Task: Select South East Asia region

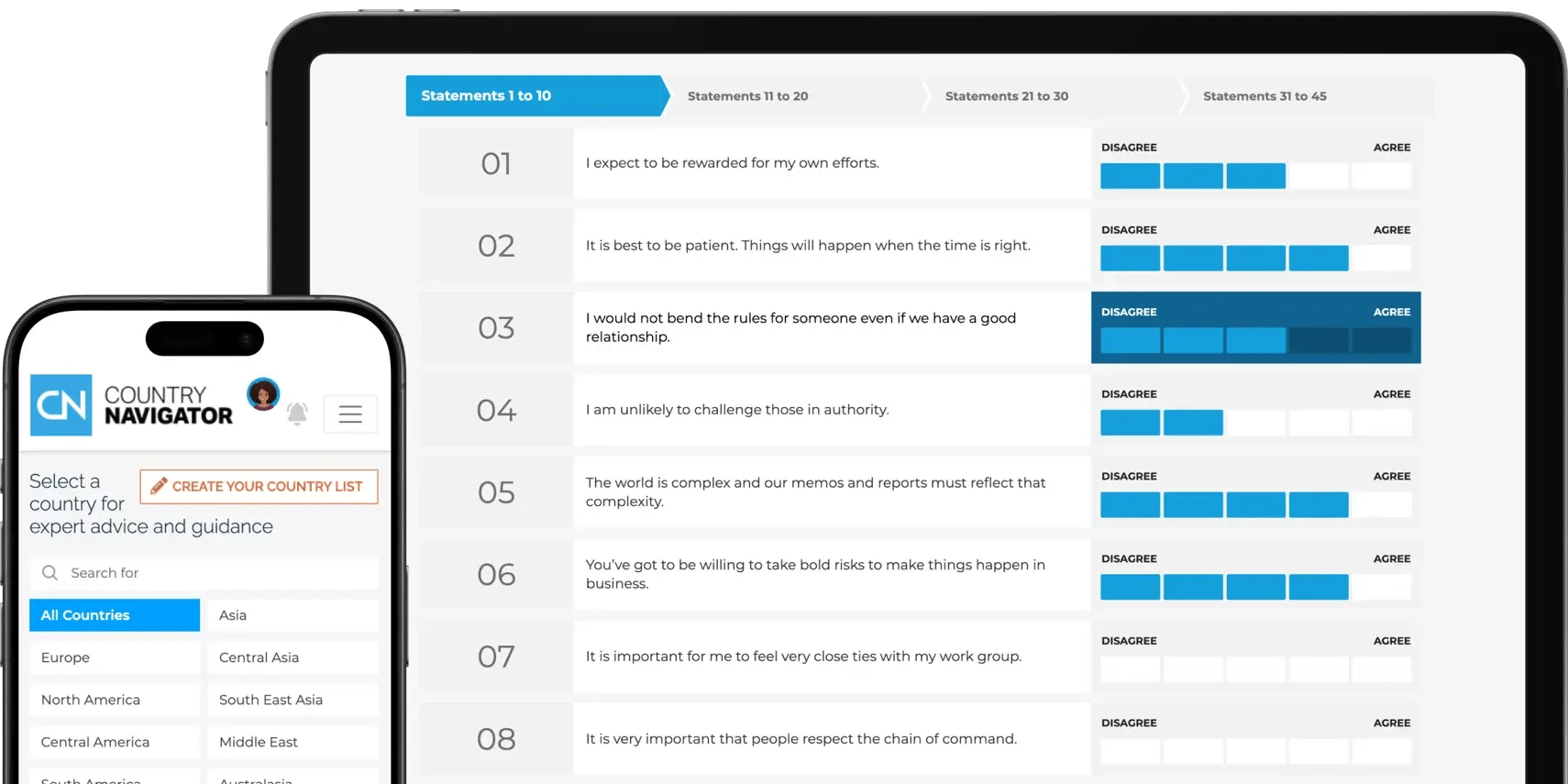Action: (x=293, y=700)
